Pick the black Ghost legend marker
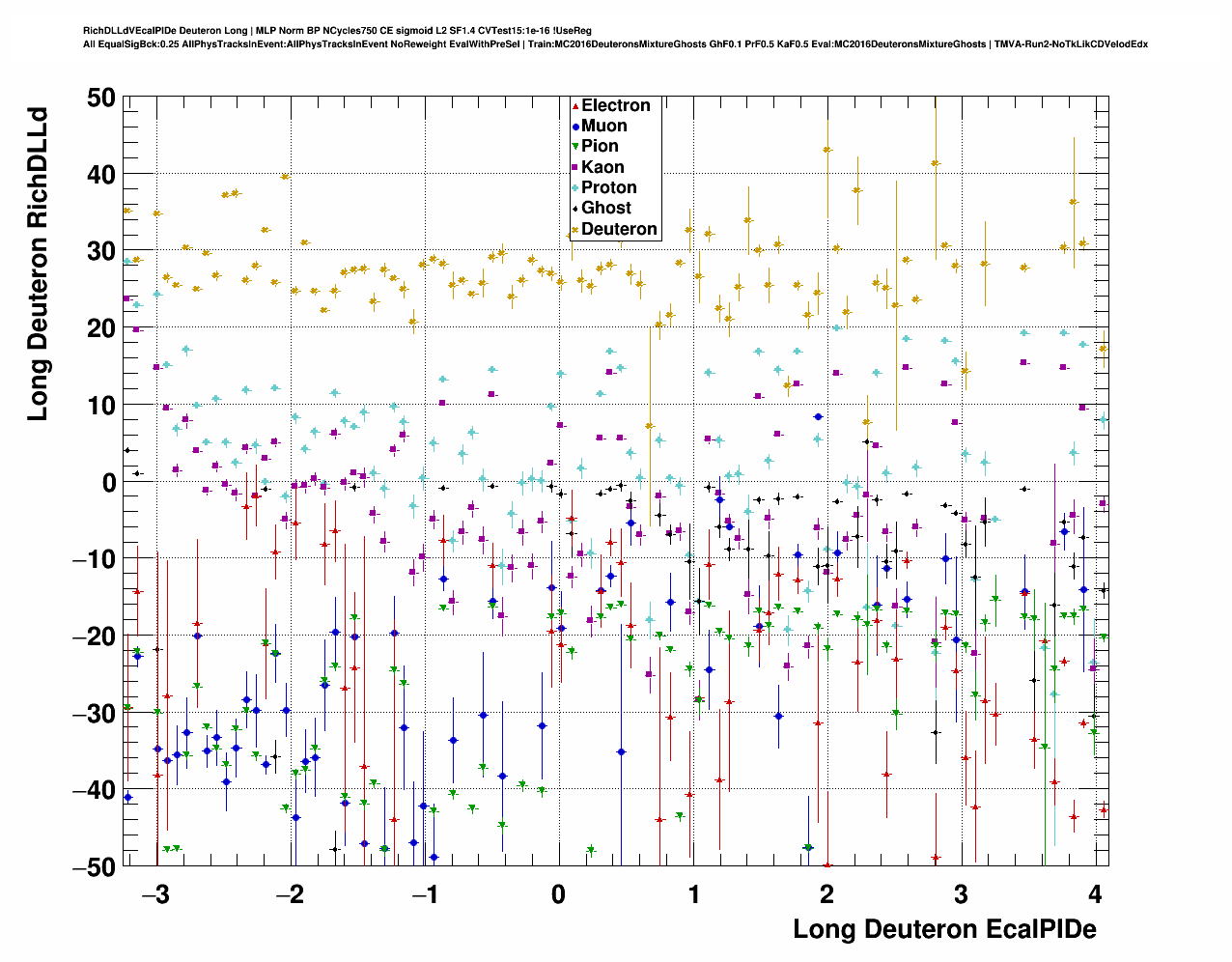This screenshot has width=1232, height=962. click(575, 208)
